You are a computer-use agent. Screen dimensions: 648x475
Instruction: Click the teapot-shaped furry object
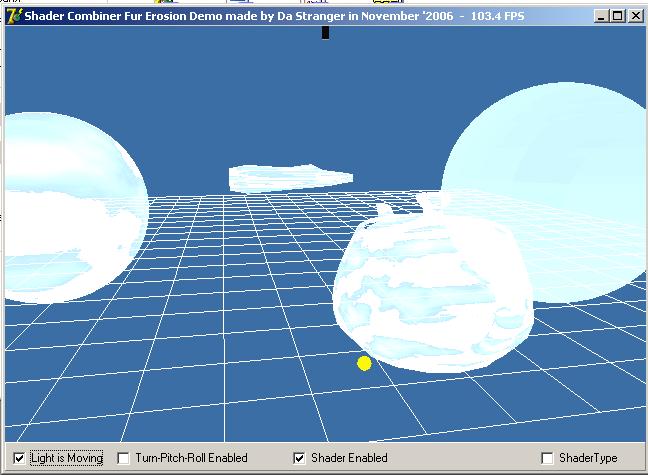point(432,285)
